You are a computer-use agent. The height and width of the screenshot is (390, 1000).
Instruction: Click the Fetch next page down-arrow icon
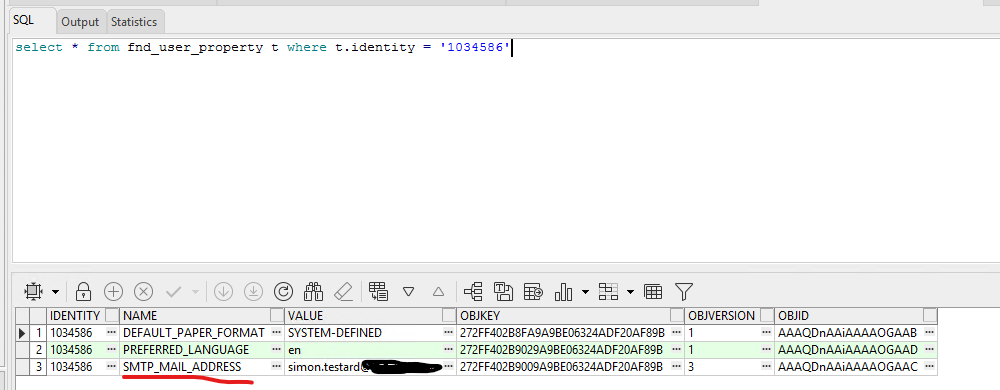(x=223, y=292)
